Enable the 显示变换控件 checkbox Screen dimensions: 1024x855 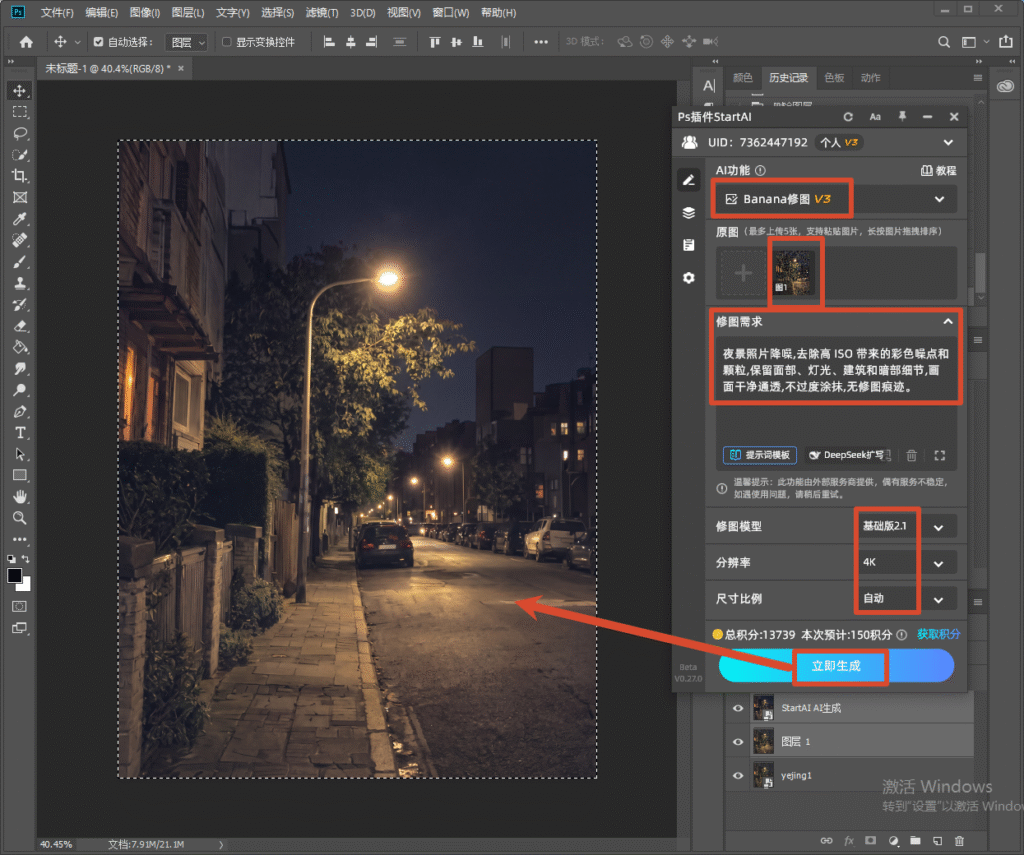(x=227, y=42)
